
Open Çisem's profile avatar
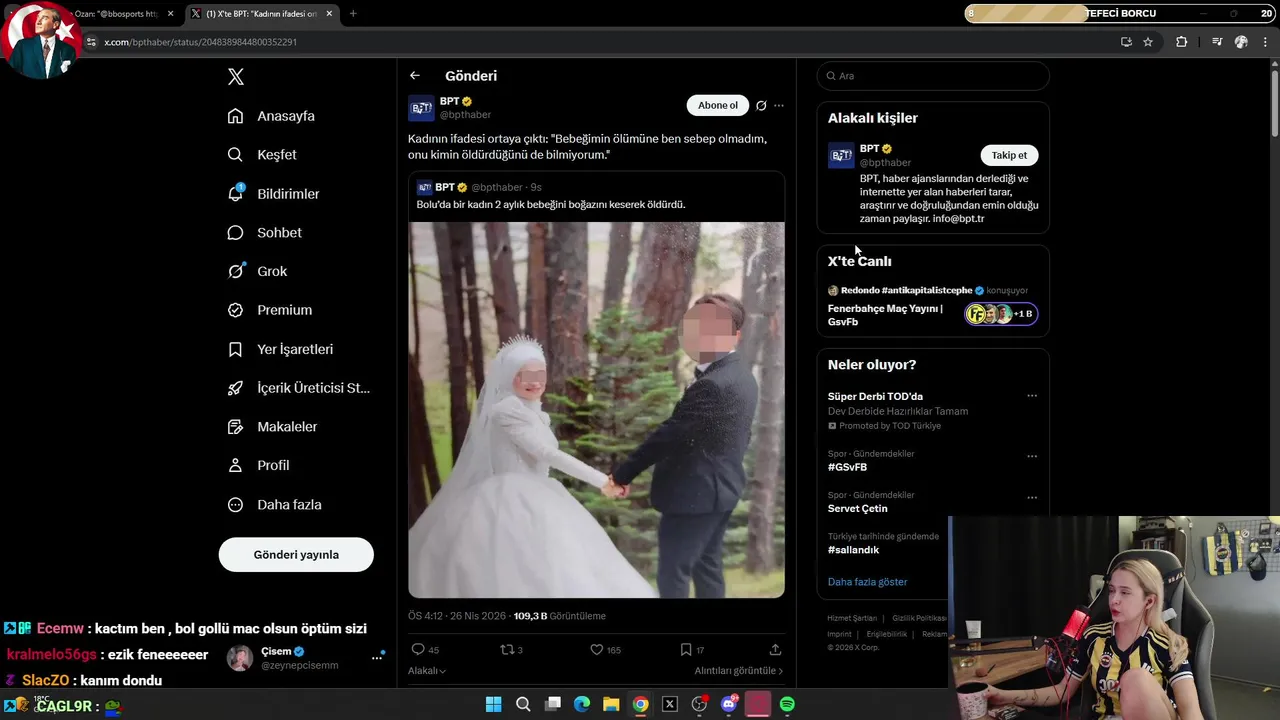pyautogui.click(x=240, y=658)
